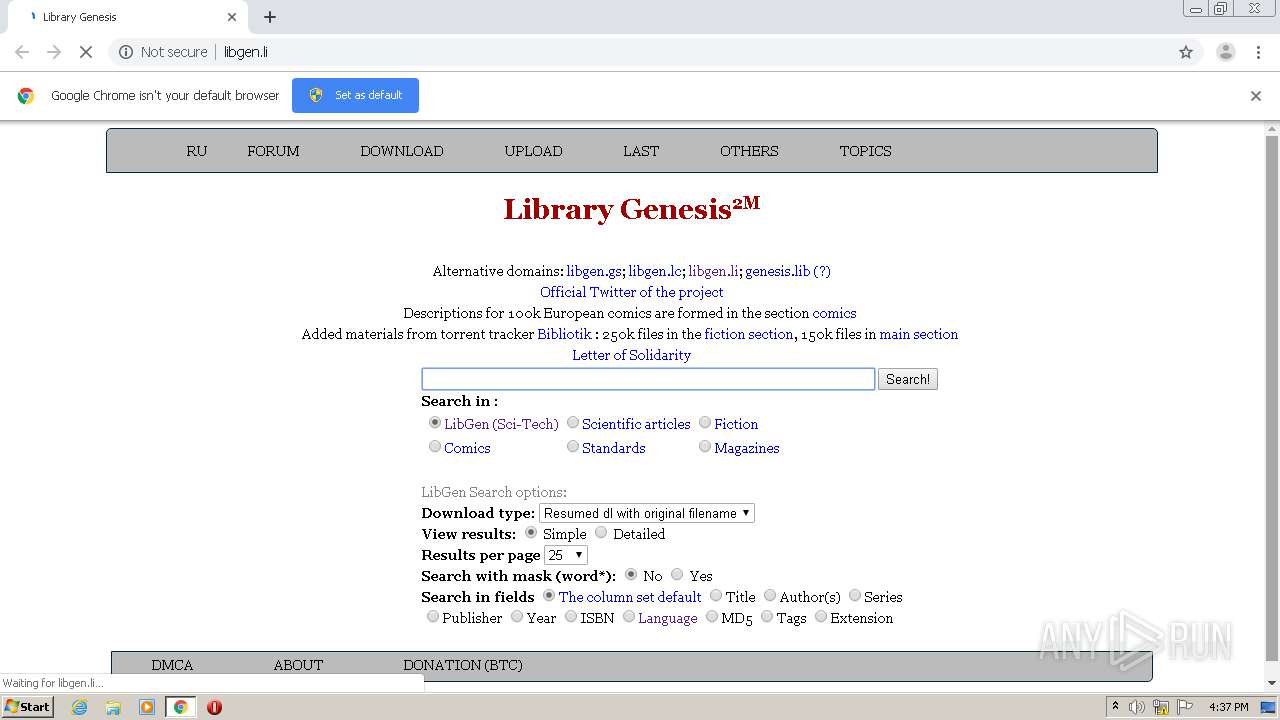Search in ISBN field radio
1280x720 pixels.
(571, 617)
